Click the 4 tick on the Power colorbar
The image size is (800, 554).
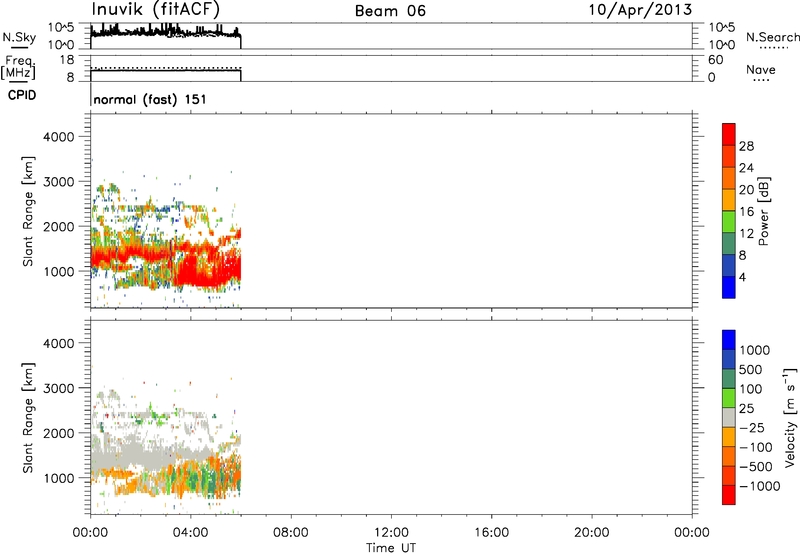742,278
